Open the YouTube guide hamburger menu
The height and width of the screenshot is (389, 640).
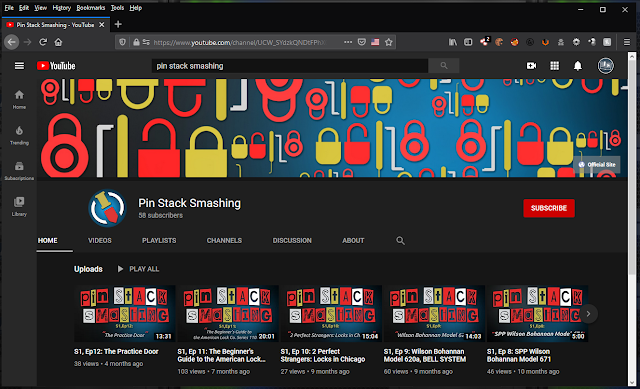point(19,66)
